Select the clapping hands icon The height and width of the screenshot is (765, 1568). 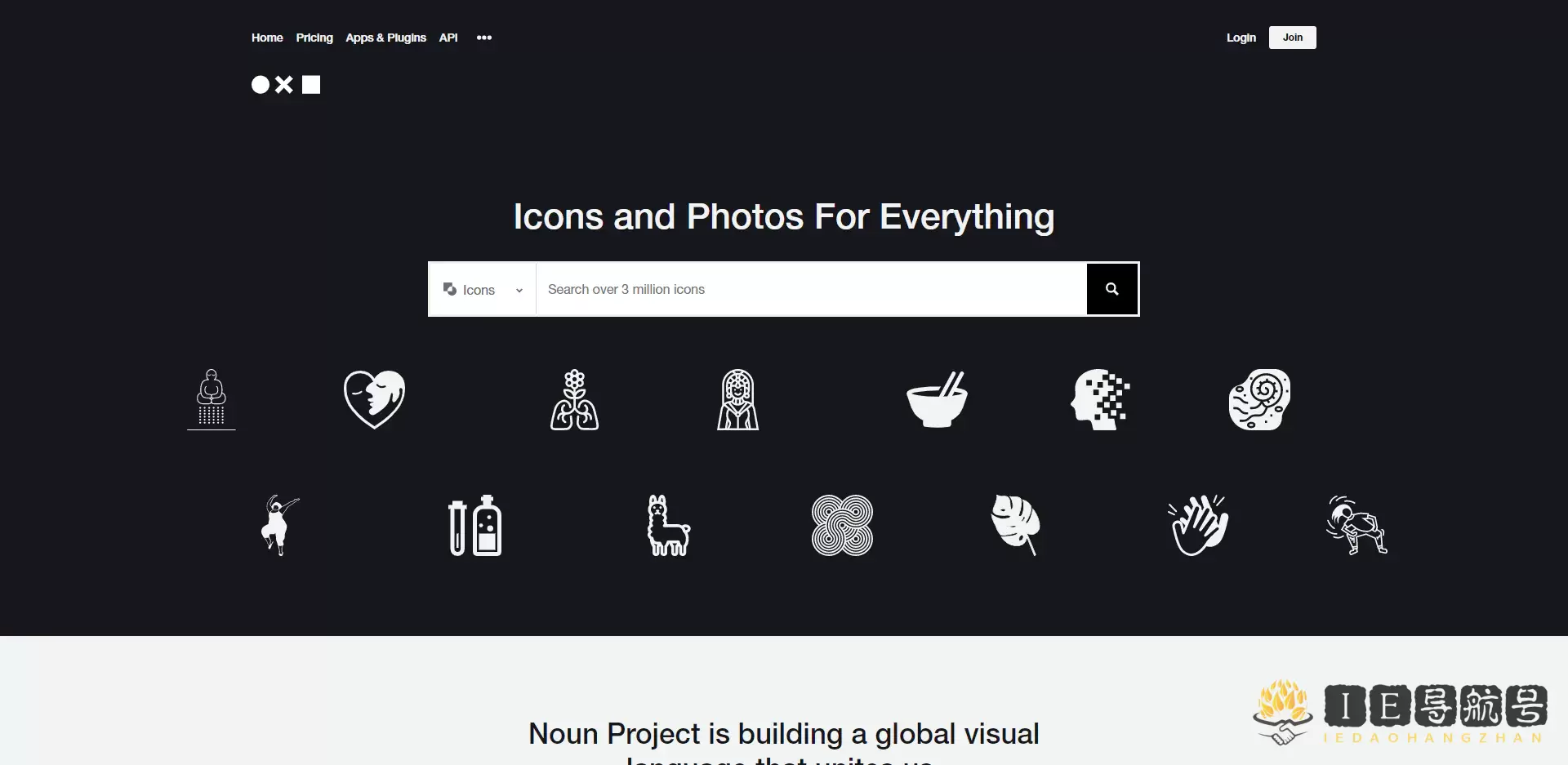(1196, 525)
